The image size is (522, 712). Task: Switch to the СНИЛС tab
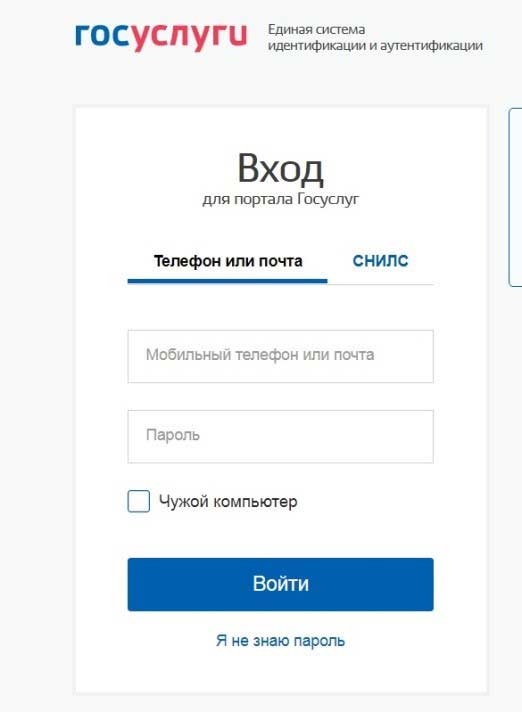[x=380, y=261]
